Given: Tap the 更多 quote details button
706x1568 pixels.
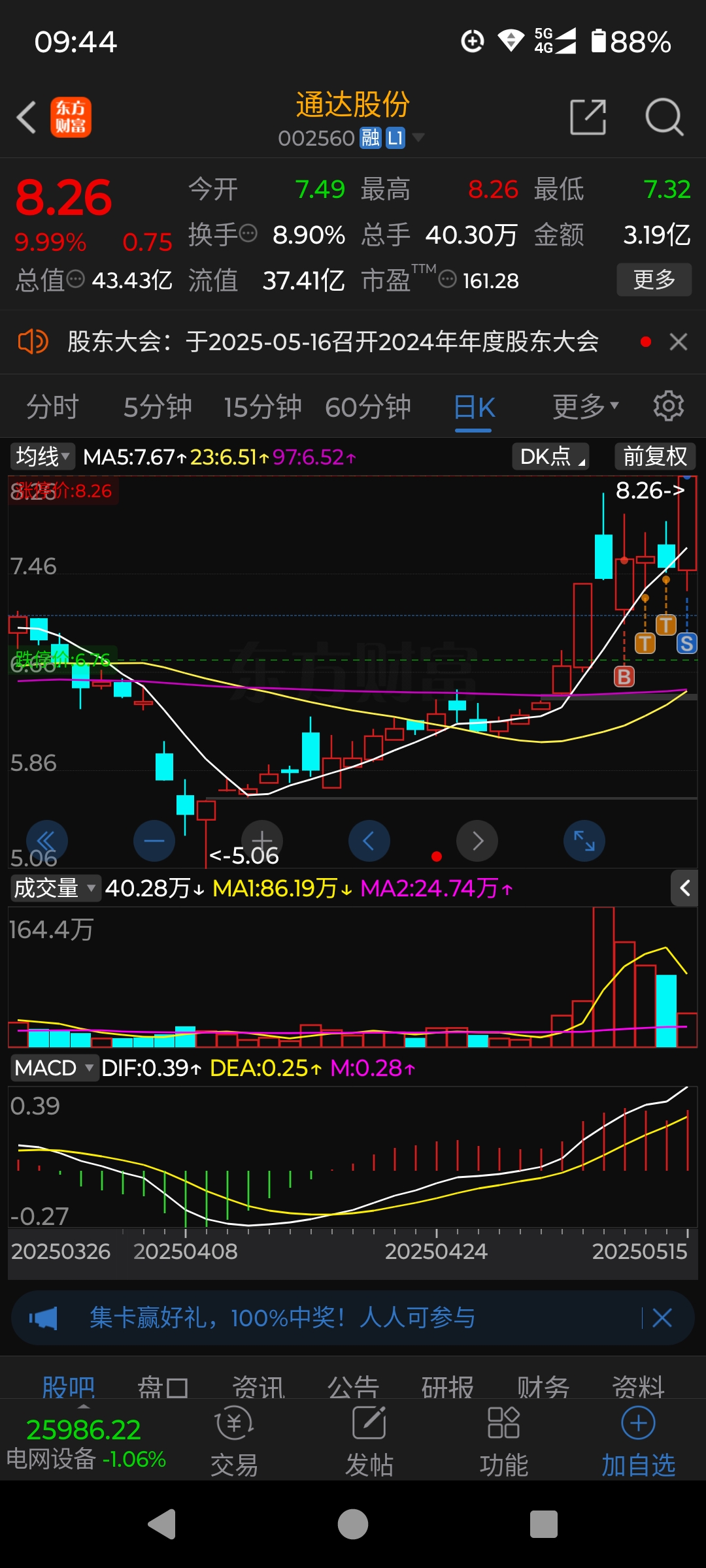Looking at the screenshot, I should click(x=654, y=280).
